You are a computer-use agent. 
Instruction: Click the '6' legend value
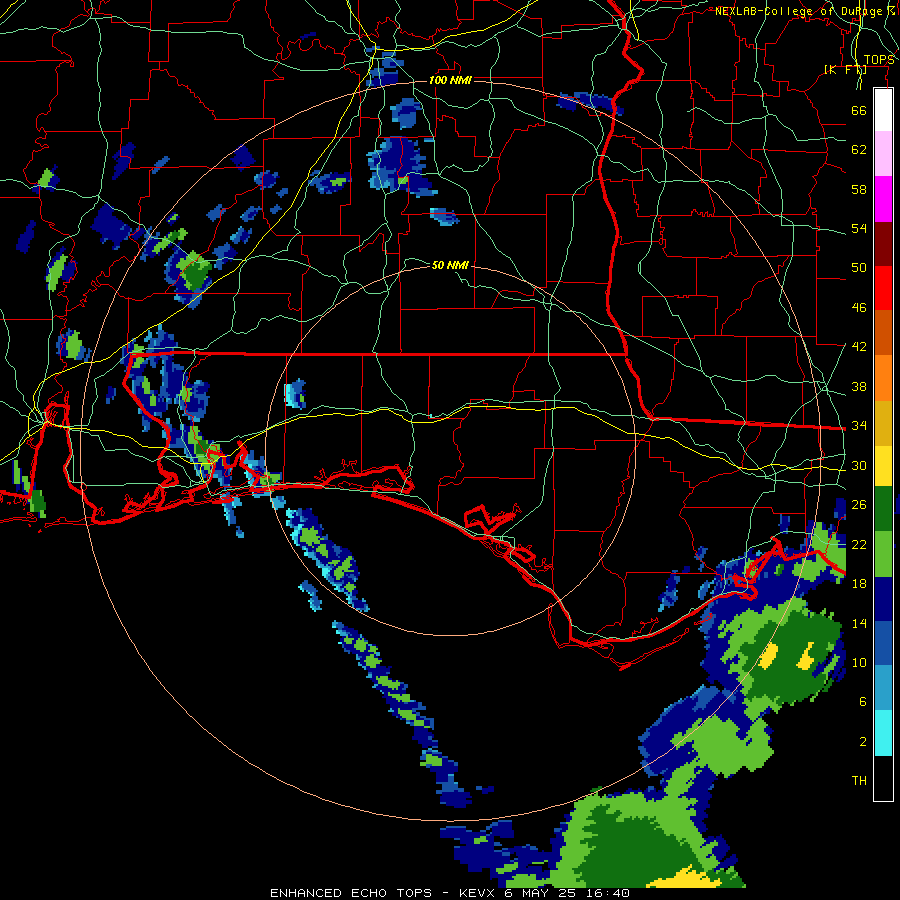point(863,702)
